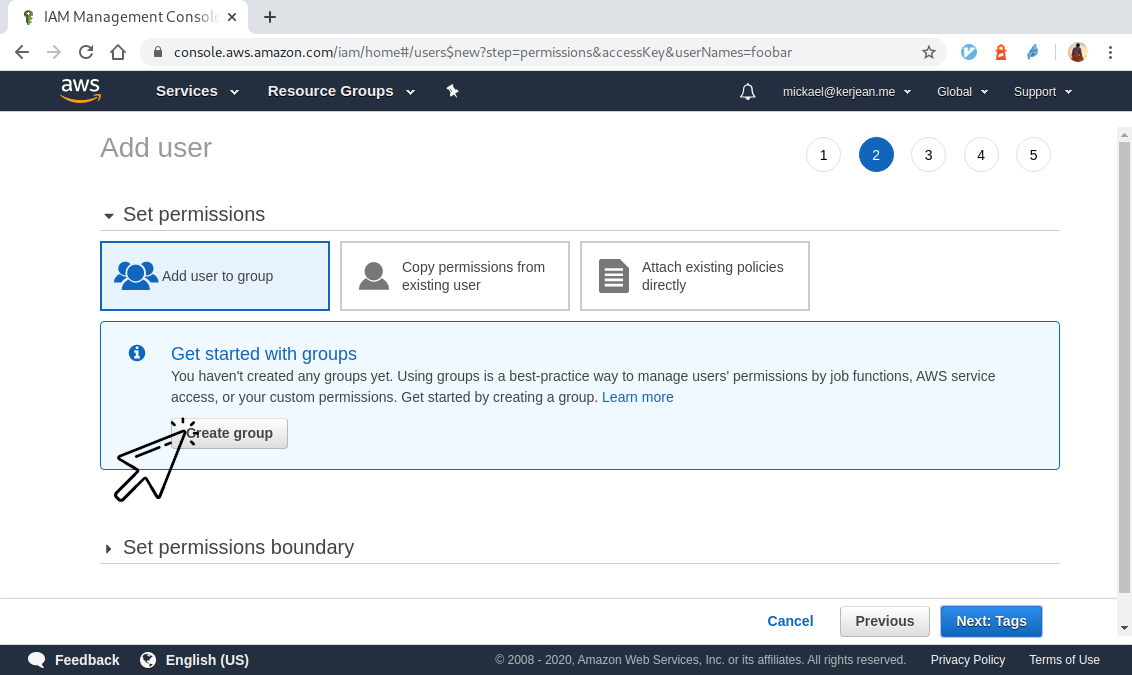Viewport: 1132px width, 675px height.
Task: Open a new browser tab with plus icon
Action: point(270,17)
